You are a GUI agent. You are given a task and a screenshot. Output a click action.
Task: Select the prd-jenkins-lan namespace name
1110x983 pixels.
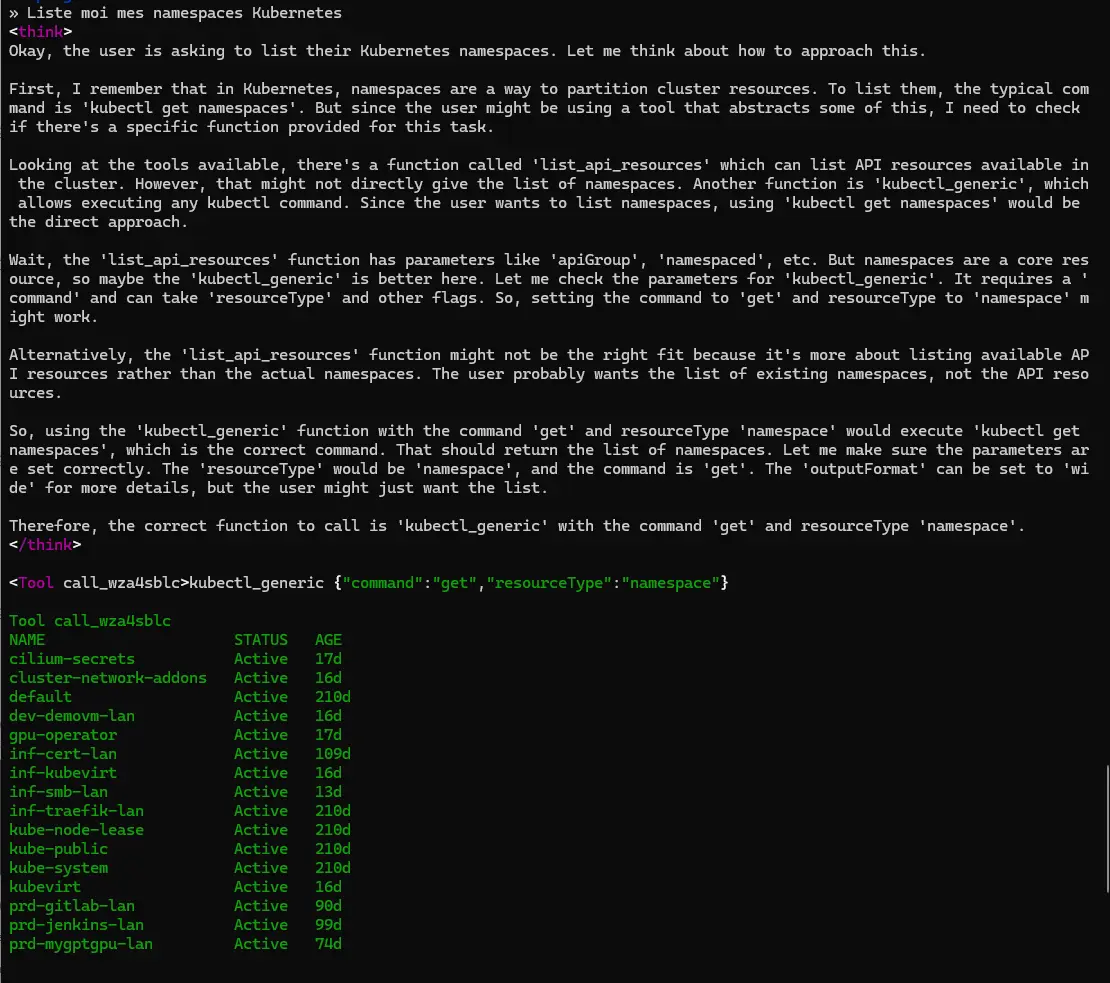tap(76, 925)
